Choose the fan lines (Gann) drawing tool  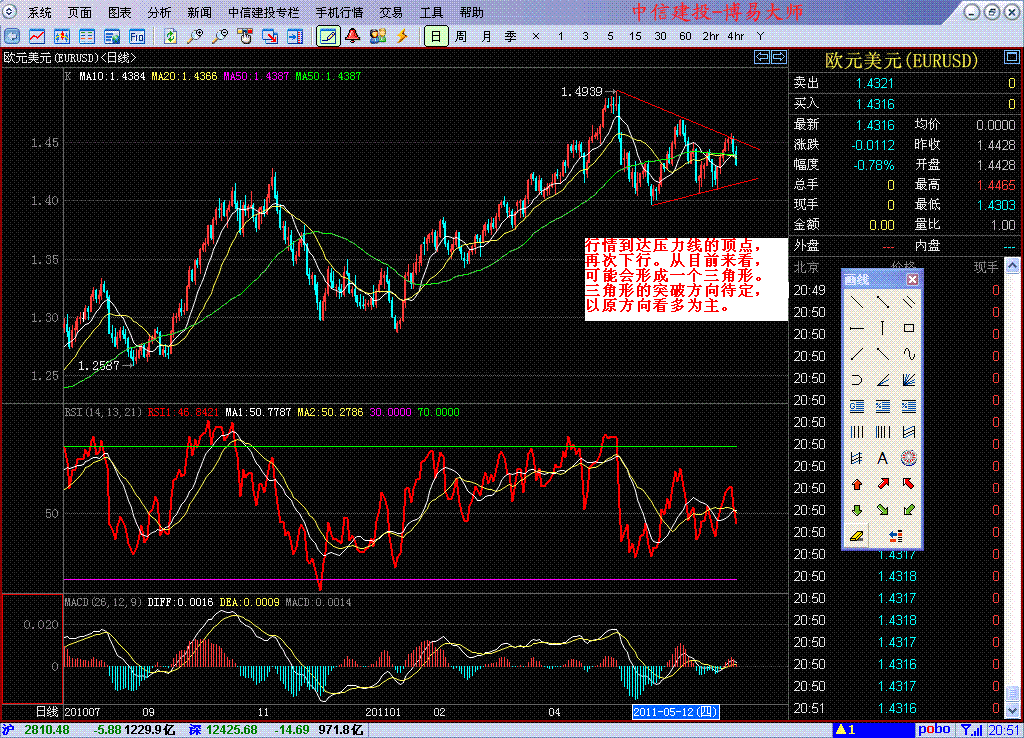click(x=908, y=380)
